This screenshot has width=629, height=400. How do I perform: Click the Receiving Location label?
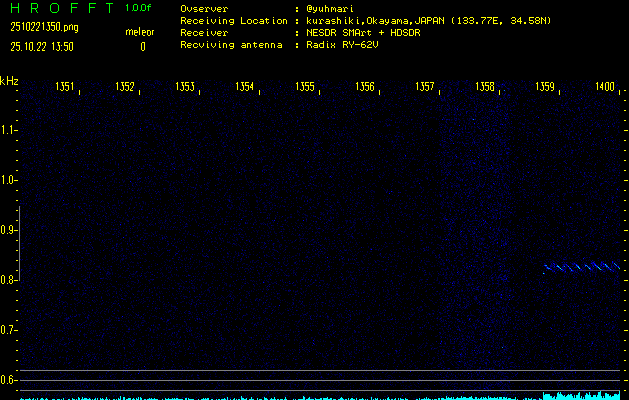pos(234,21)
